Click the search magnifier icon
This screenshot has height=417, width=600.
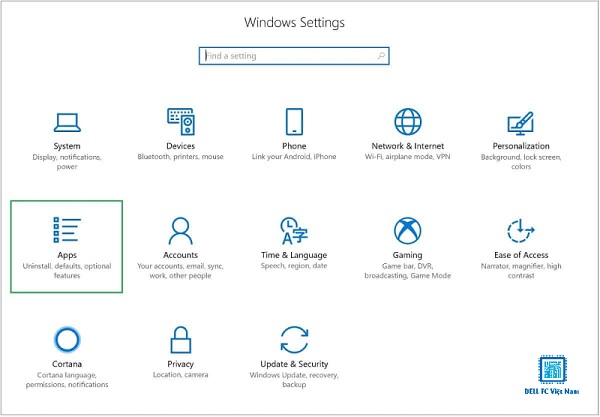click(381, 56)
